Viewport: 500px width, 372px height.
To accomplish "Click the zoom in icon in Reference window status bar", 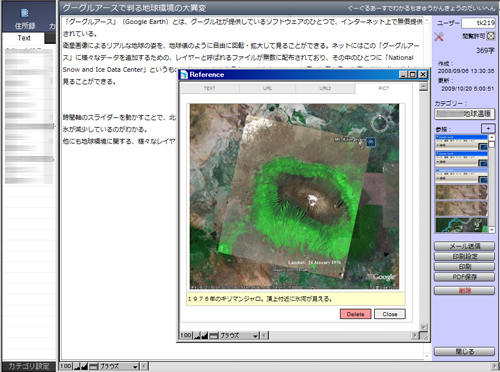I will (x=205, y=335).
